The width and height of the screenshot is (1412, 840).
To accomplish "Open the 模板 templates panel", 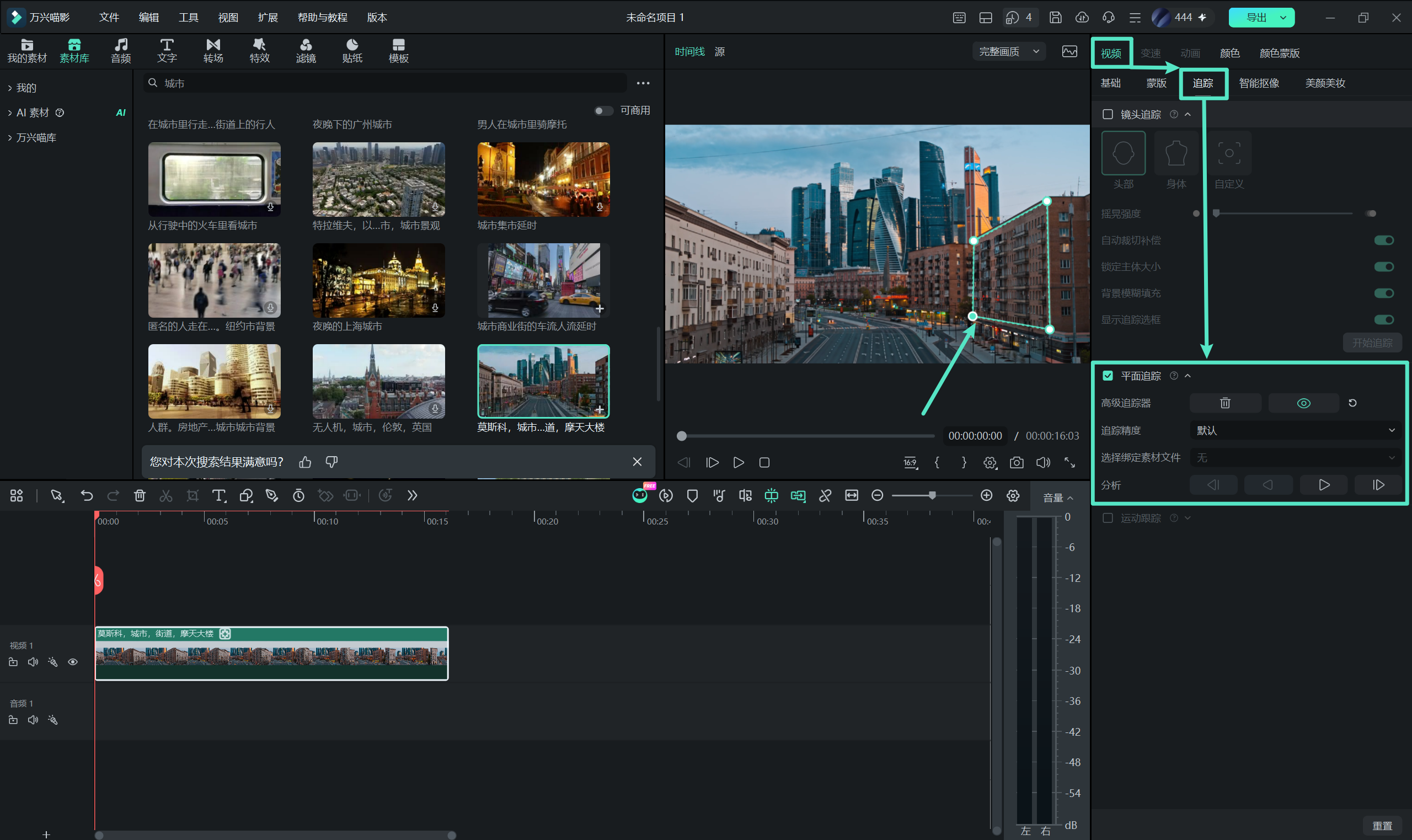I will [398, 51].
